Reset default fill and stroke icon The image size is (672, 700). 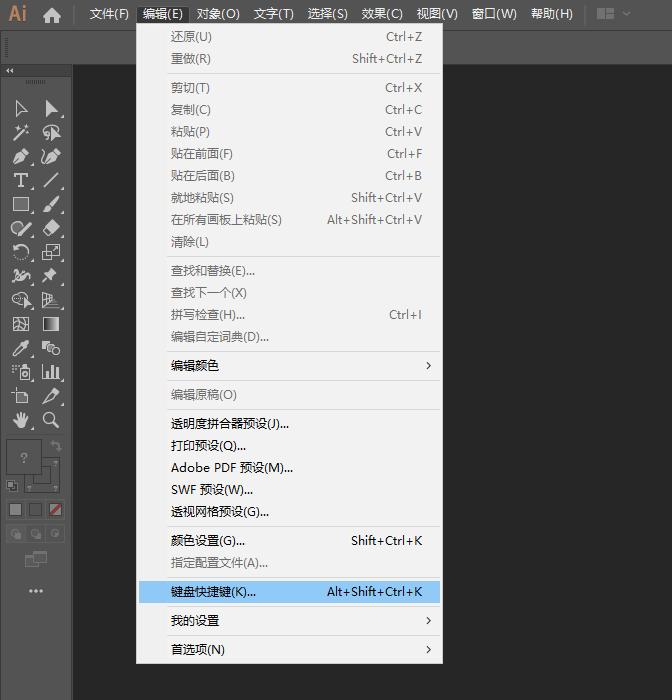[x=12, y=486]
